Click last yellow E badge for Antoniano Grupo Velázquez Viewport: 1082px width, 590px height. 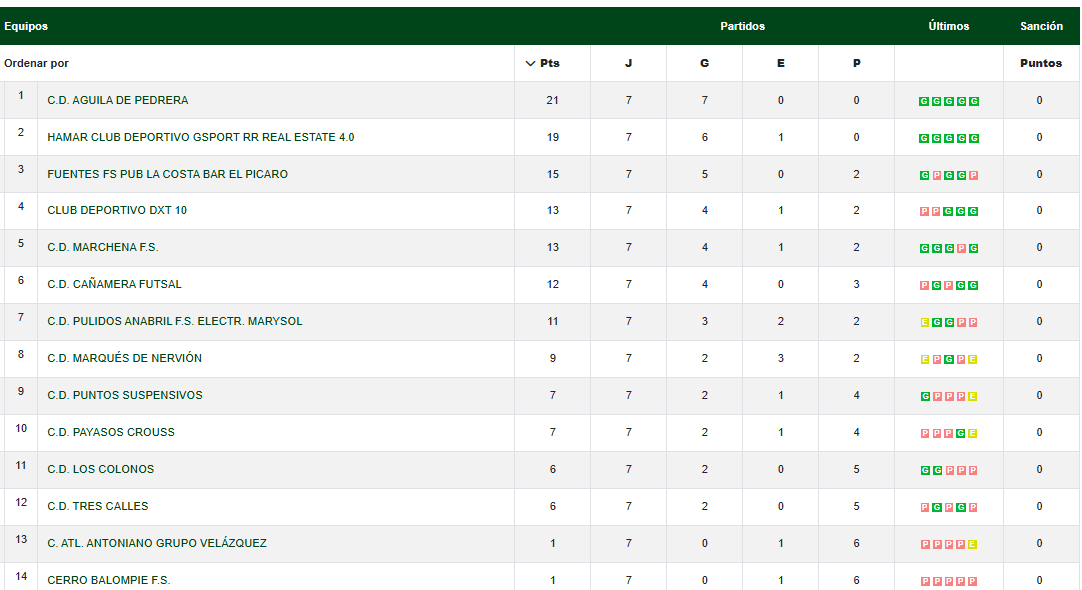pos(973,545)
